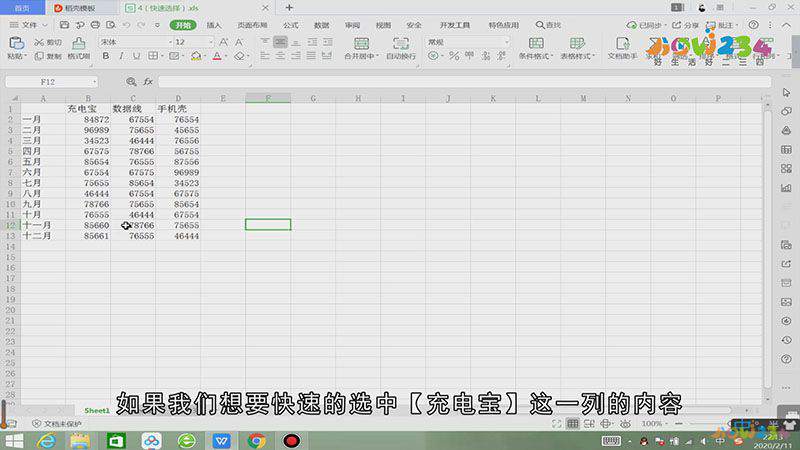The image size is (800, 450).
Task: Select the arrow tool in right sidebar
Action: [786, 92]
